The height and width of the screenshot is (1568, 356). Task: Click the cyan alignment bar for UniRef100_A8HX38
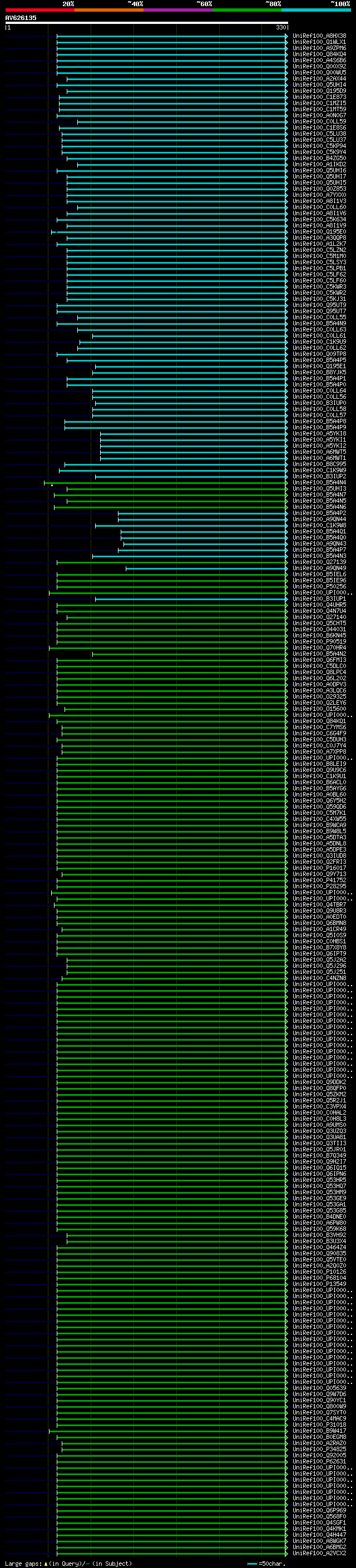pos(172,36)
